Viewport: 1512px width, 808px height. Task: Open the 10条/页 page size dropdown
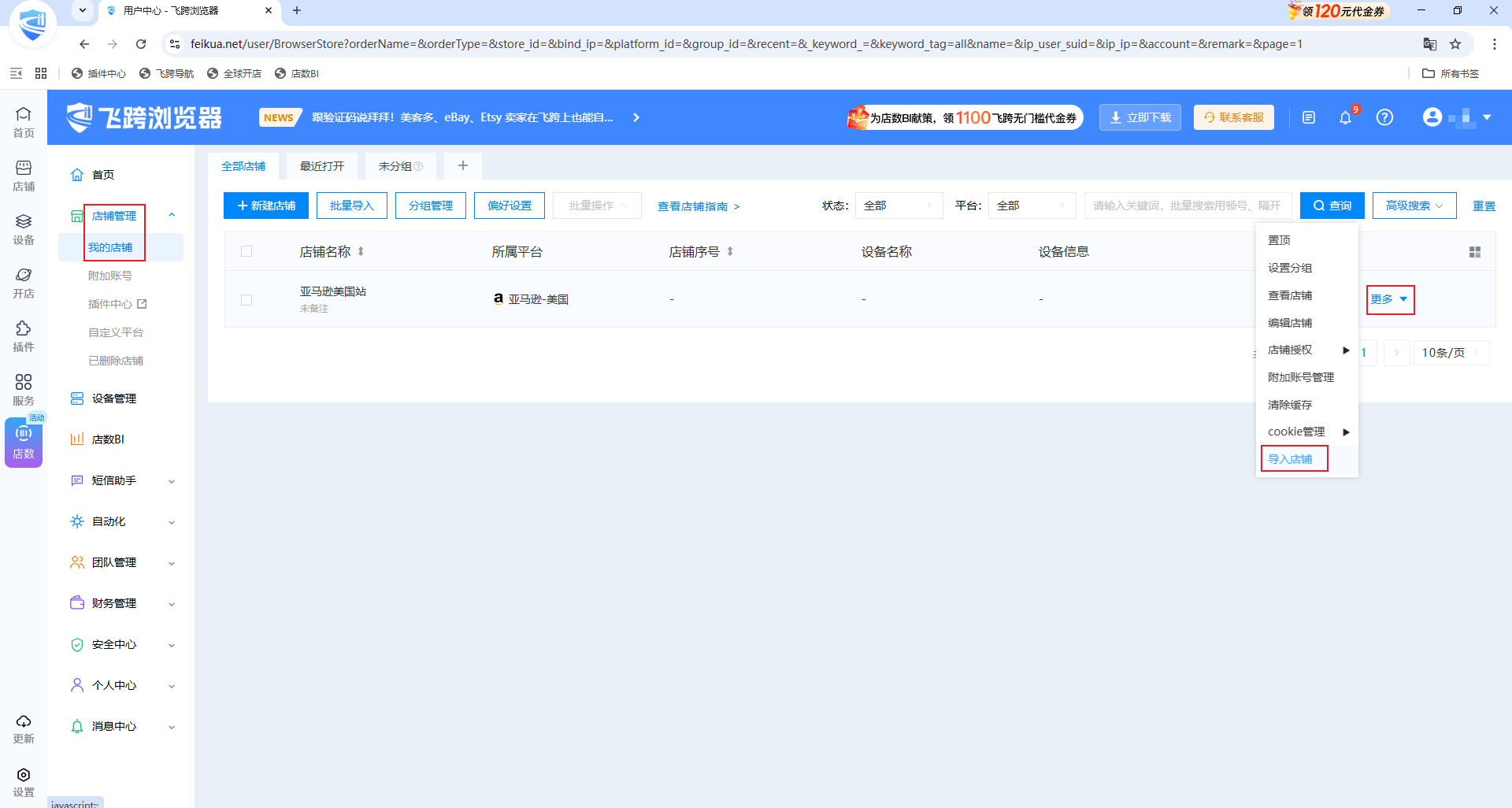coord(1451,352)
